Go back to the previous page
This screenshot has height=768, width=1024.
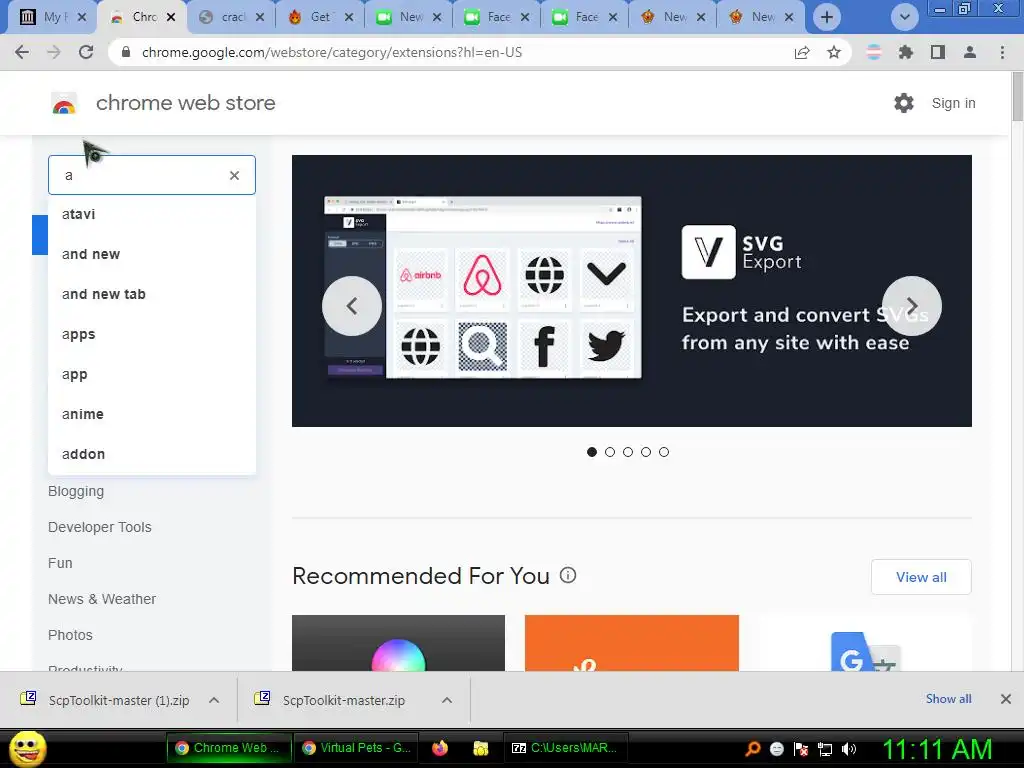click(x=22, y=52)
